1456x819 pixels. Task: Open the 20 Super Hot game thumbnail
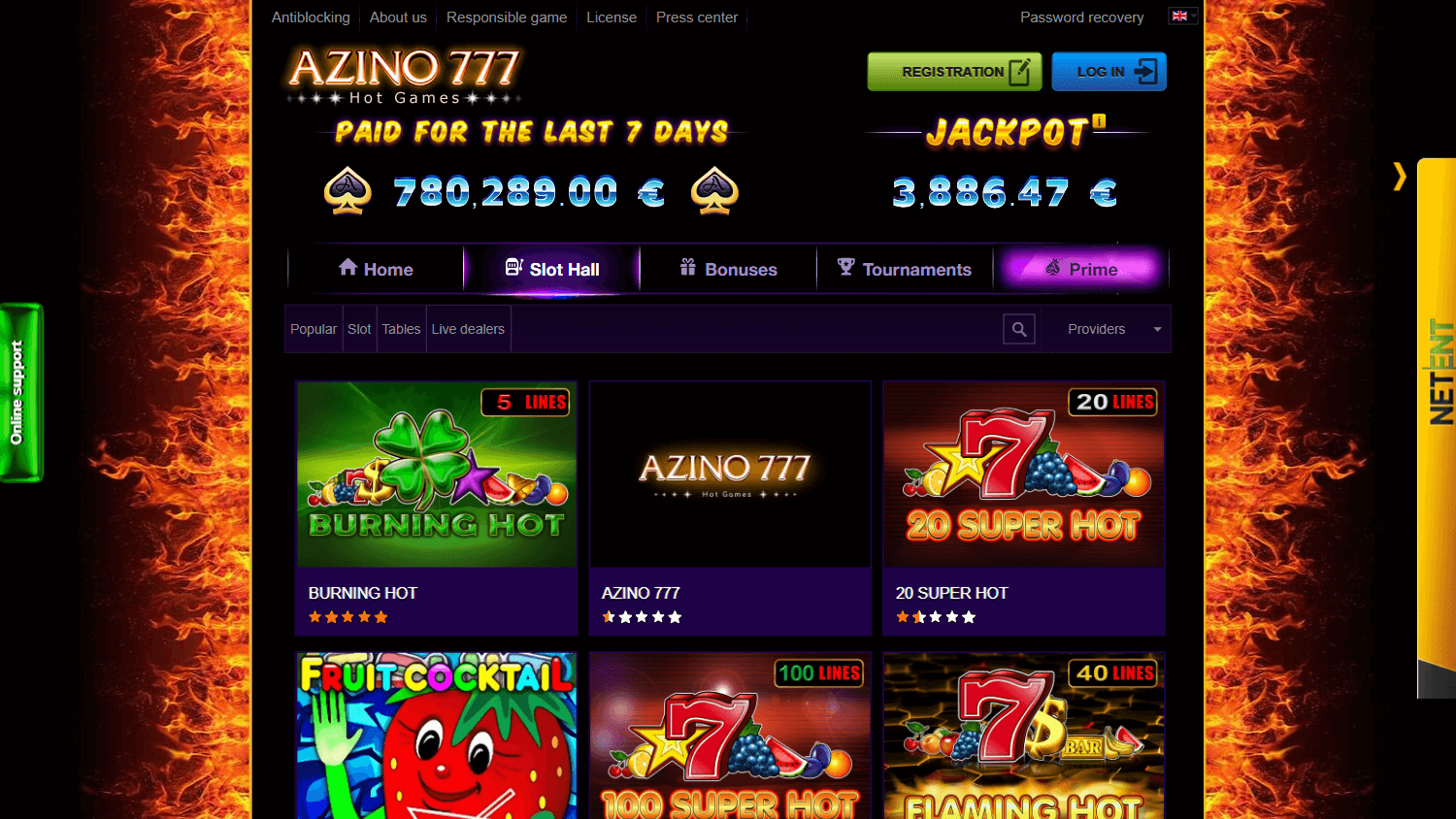pyautogui.click(x=1024, y=475)
